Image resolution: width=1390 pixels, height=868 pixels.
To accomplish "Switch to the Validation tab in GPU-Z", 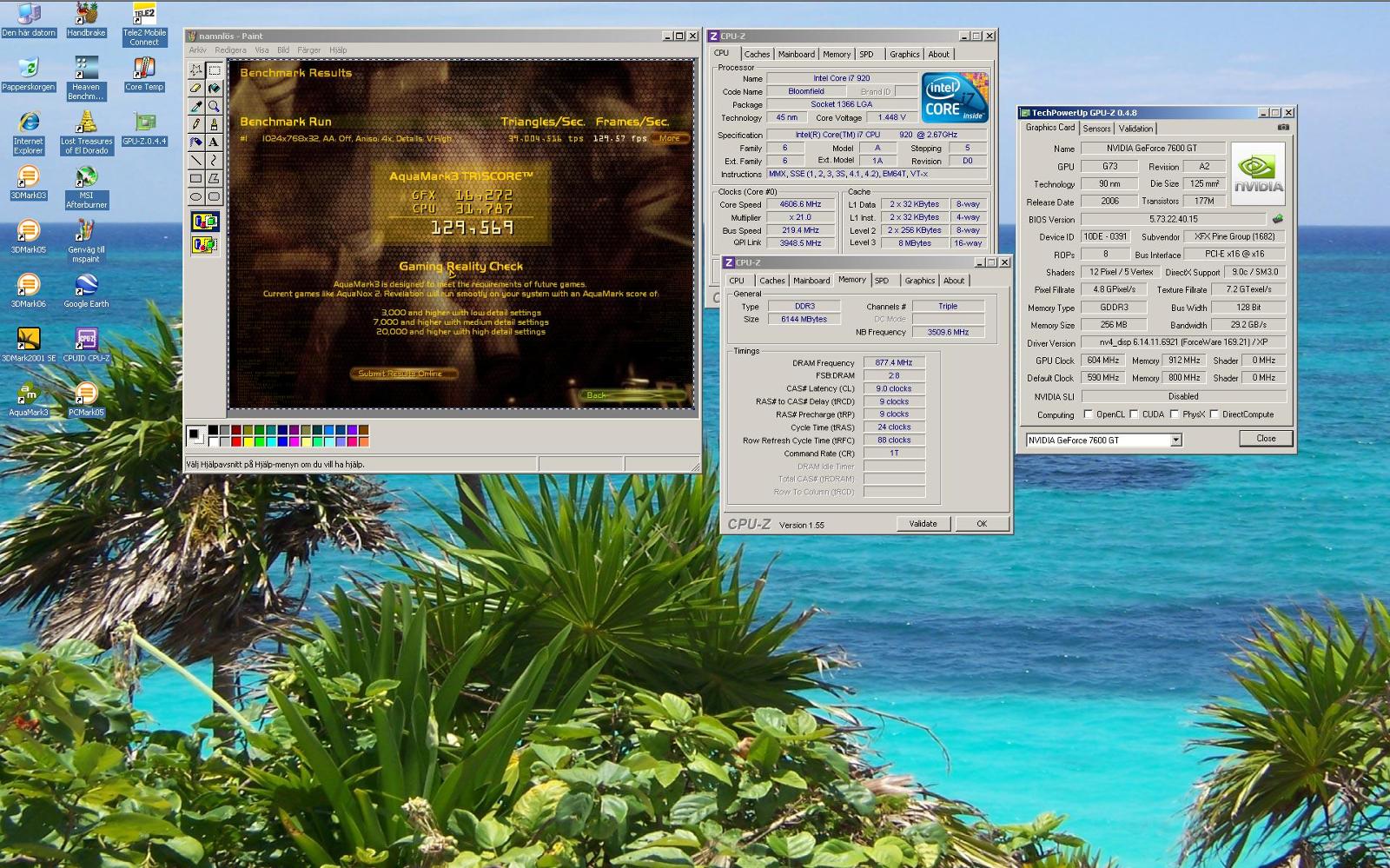I will point(1135,129).
